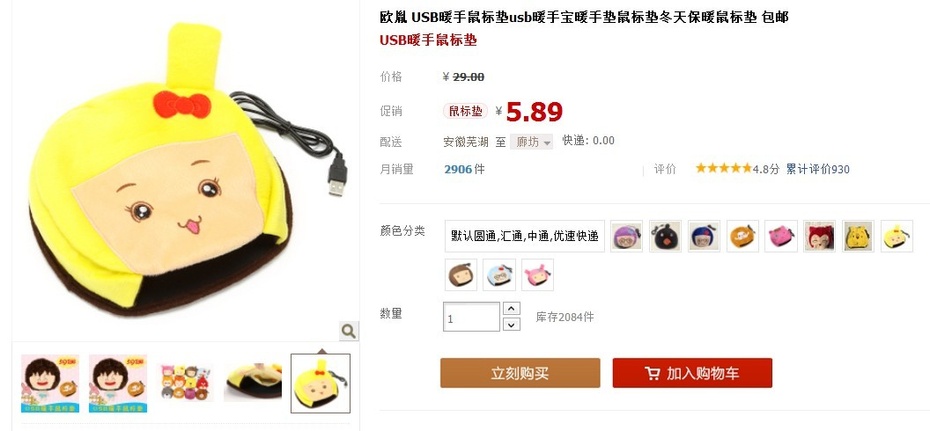The image size is (930, 431).
Task: Select the 默认圆通,汇通,中通,优速快递 option
Action: pos(525,236)
